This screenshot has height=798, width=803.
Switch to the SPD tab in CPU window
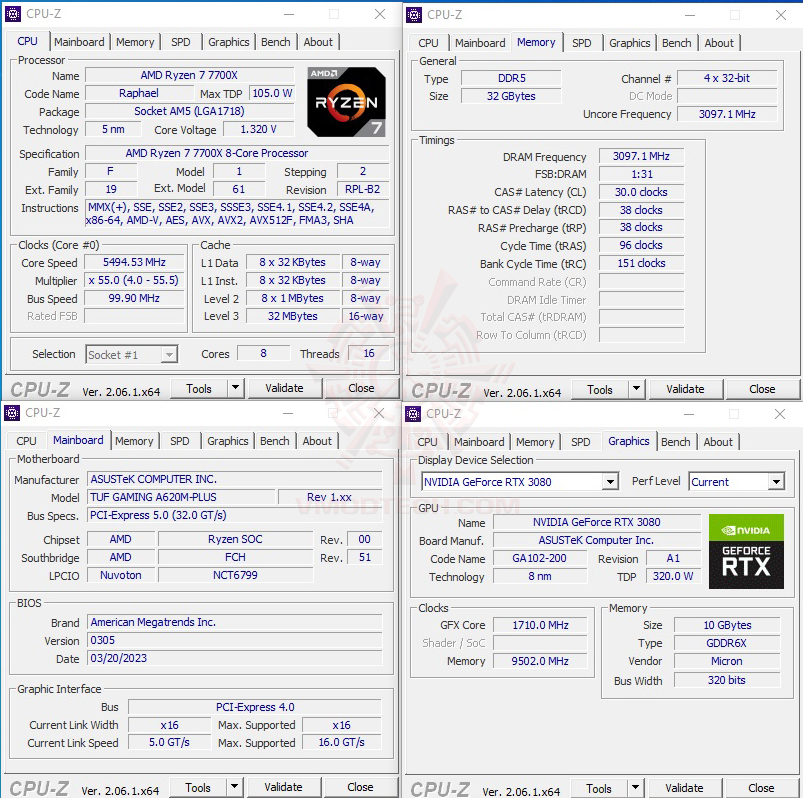(181, 41)
